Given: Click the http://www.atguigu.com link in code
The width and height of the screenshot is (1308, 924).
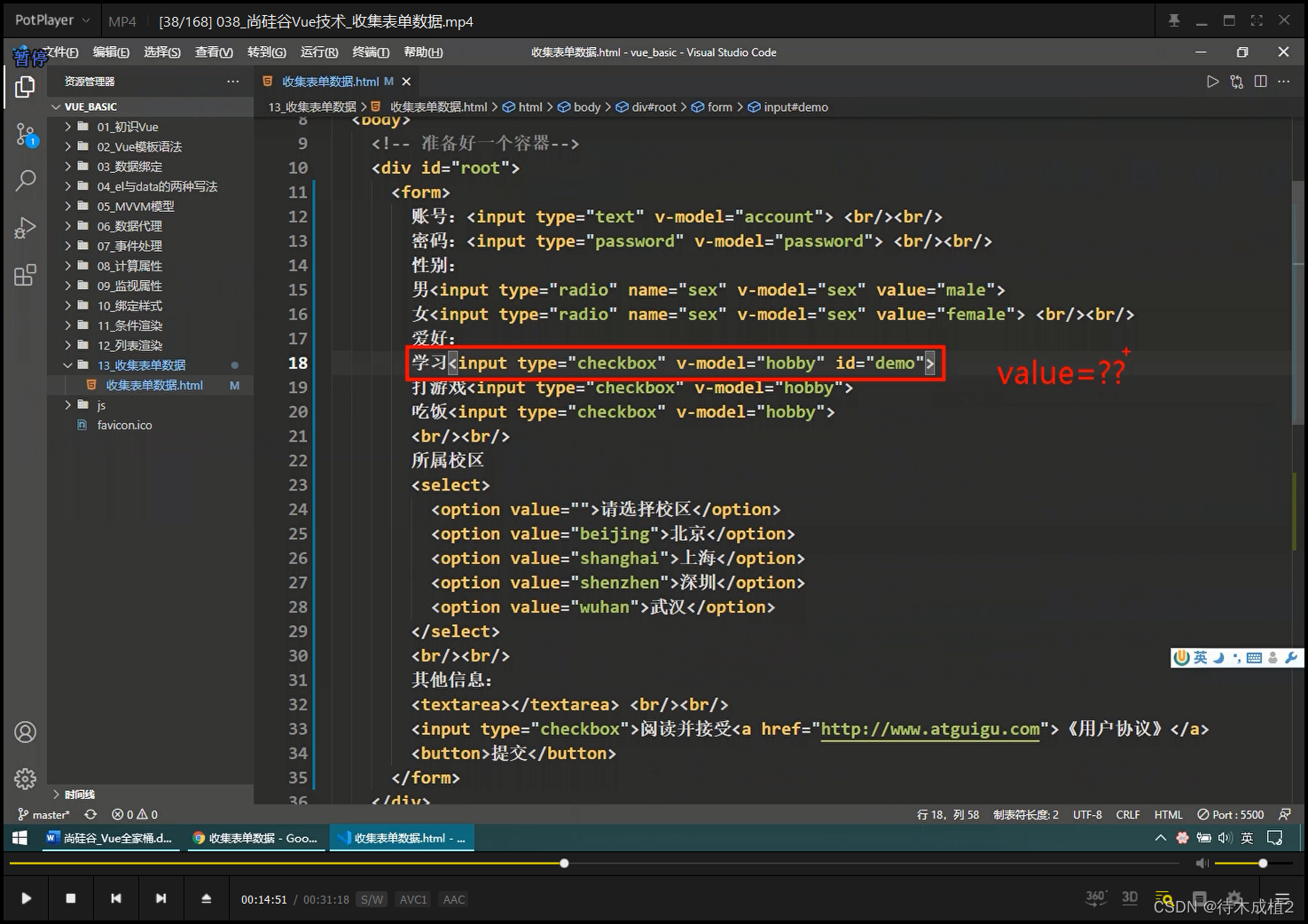Looking at the screenshot, I should point(929,729).
